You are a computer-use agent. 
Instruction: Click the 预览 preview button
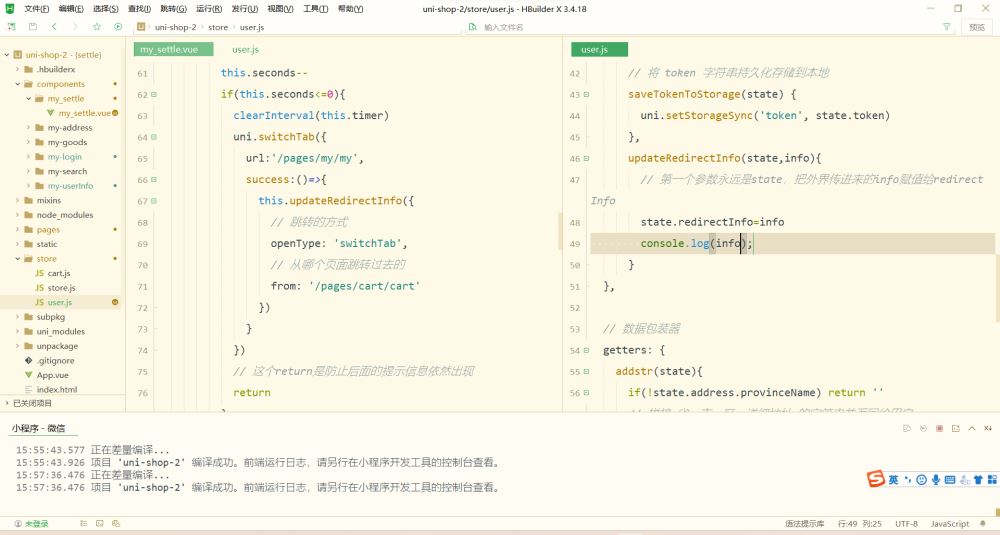[976, 27]
